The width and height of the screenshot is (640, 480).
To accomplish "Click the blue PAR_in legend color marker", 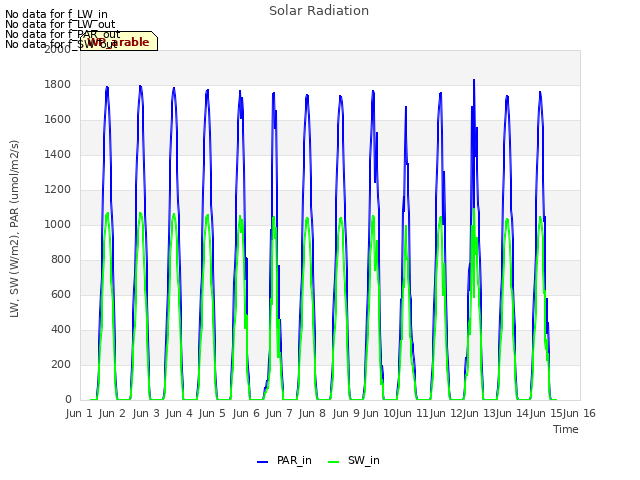I will 262,462.
